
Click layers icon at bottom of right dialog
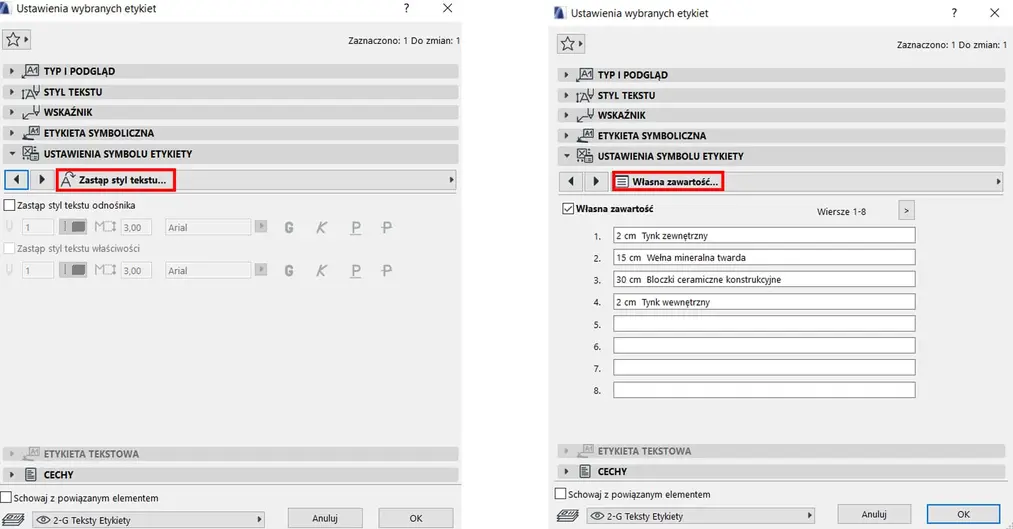(568, 515)
